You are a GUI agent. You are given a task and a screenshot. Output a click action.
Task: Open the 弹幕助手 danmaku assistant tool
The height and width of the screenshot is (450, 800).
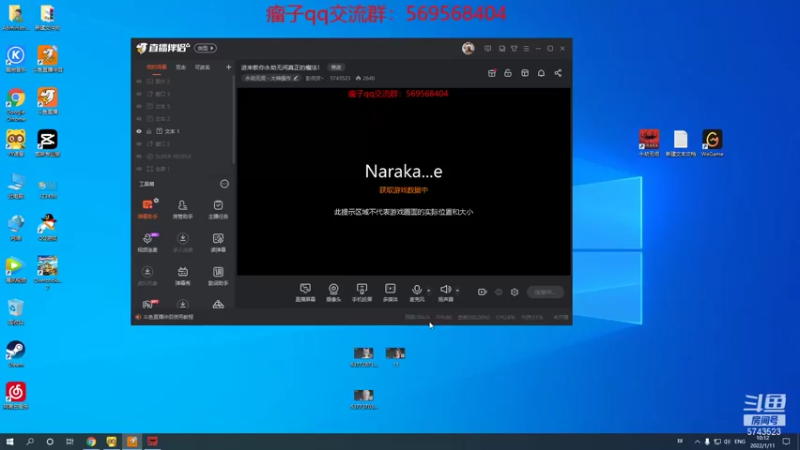147,209
